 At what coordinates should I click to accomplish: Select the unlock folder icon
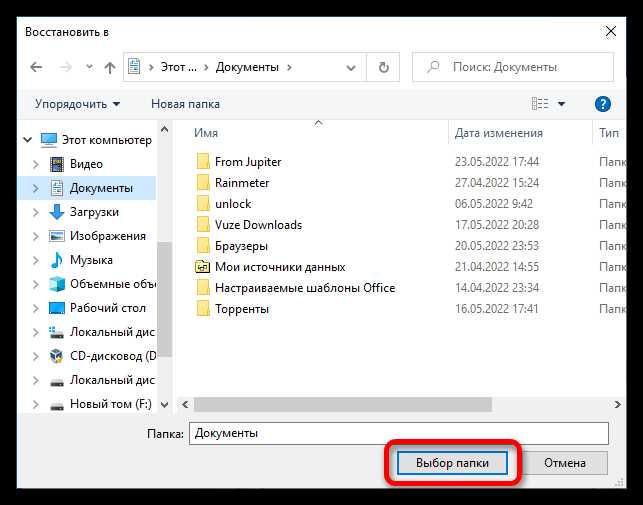[203, 204]
